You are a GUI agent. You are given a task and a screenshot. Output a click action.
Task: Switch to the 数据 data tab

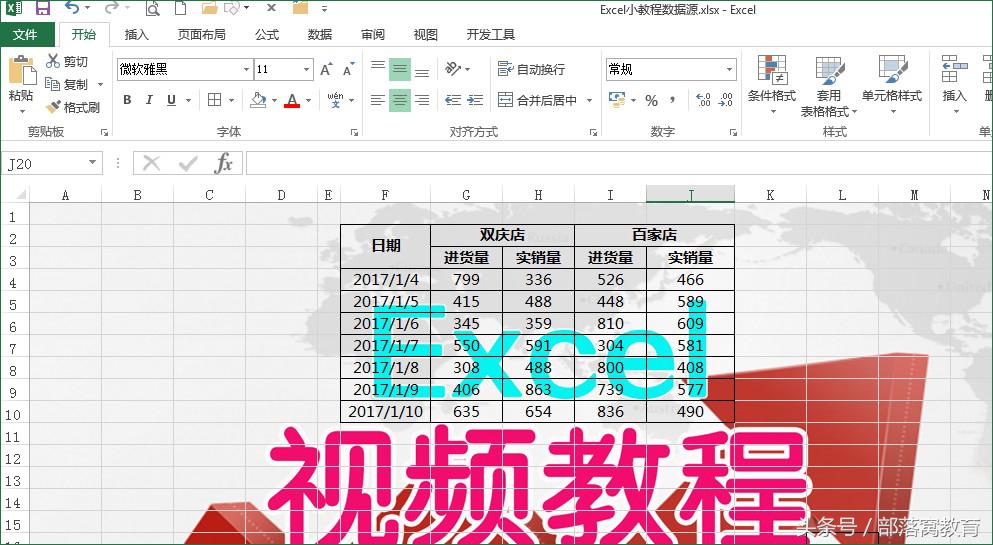click(320, 35)
